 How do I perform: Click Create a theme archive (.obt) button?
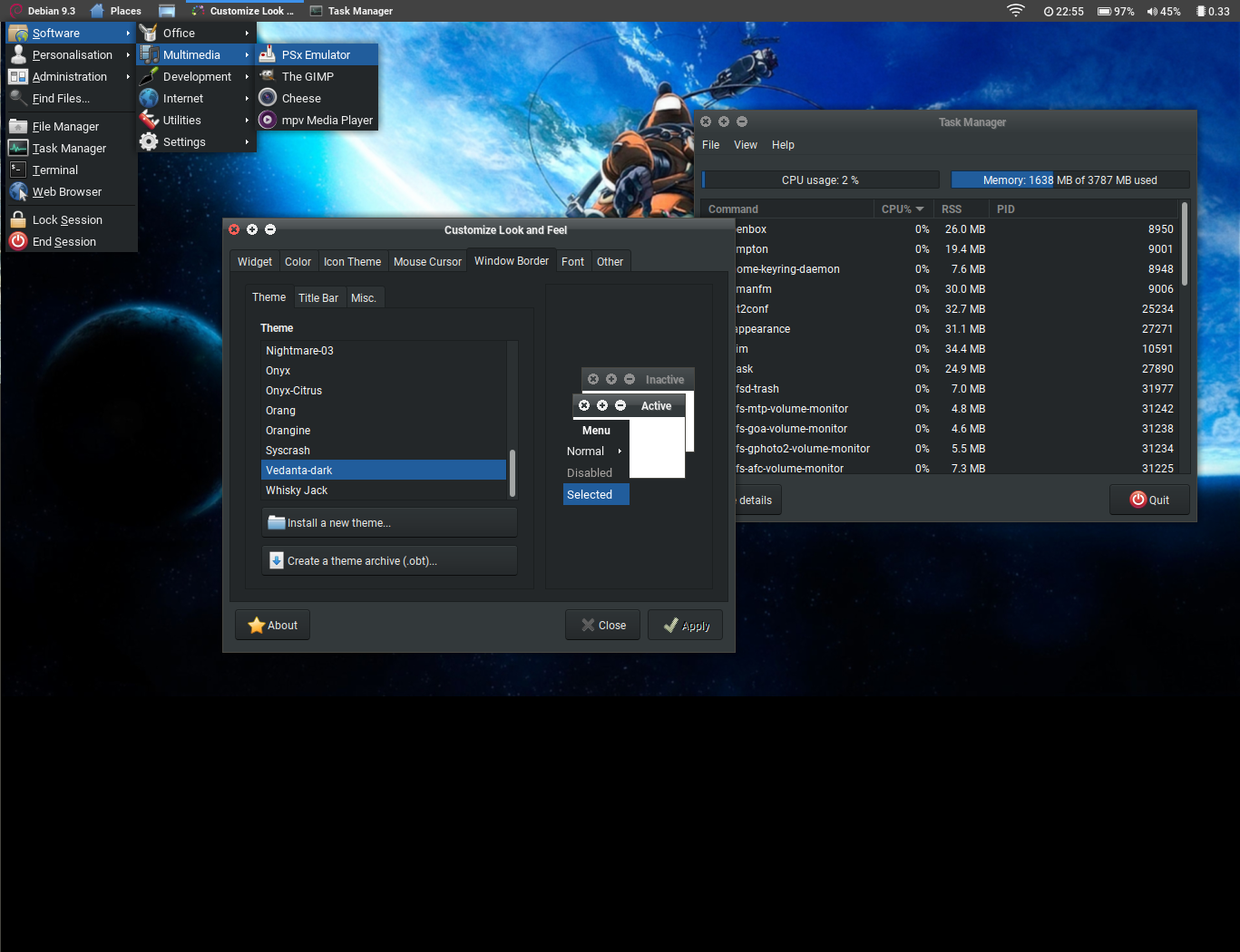pos(389,560)
